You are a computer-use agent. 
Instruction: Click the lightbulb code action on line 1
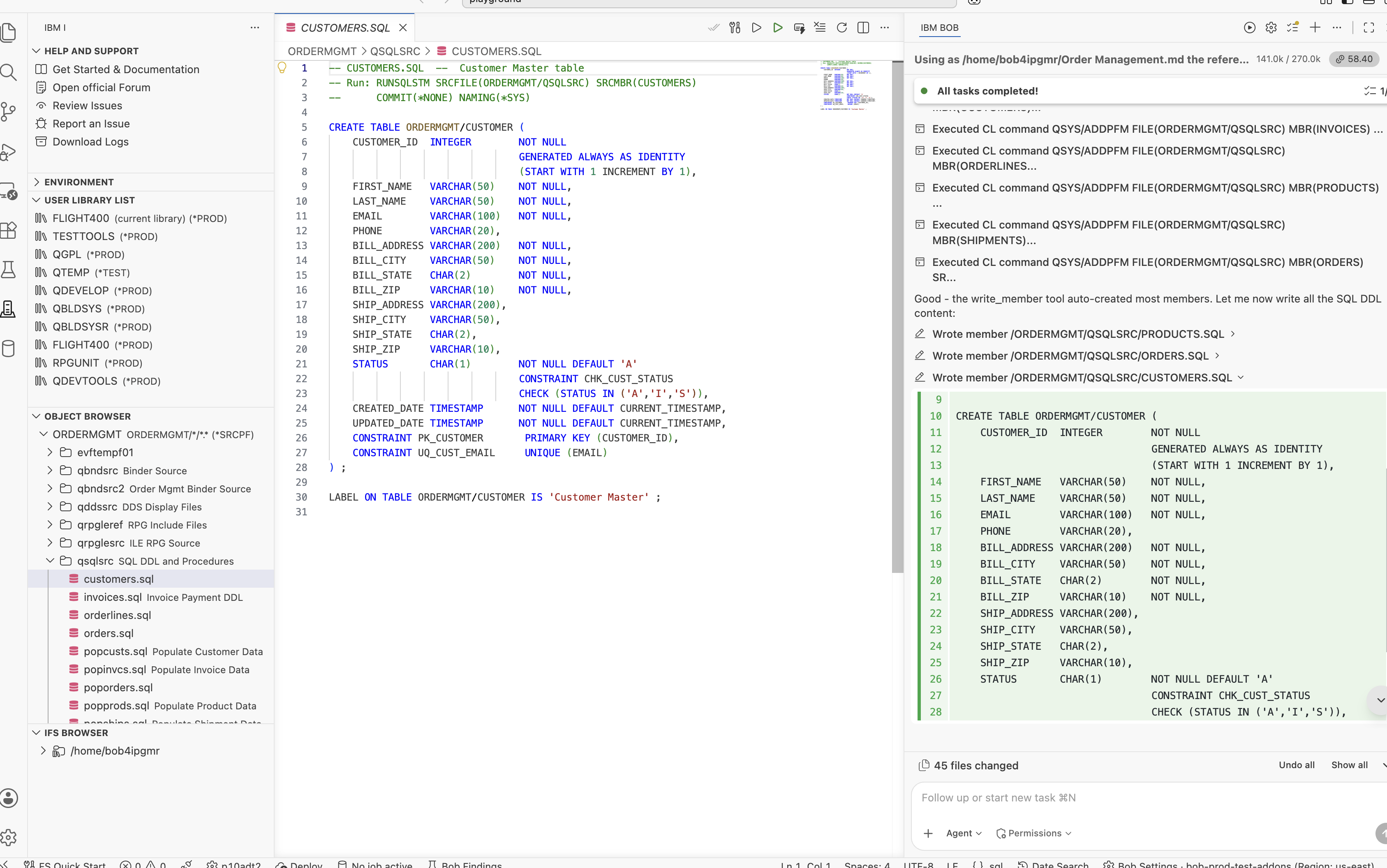(x=282, y=68)
